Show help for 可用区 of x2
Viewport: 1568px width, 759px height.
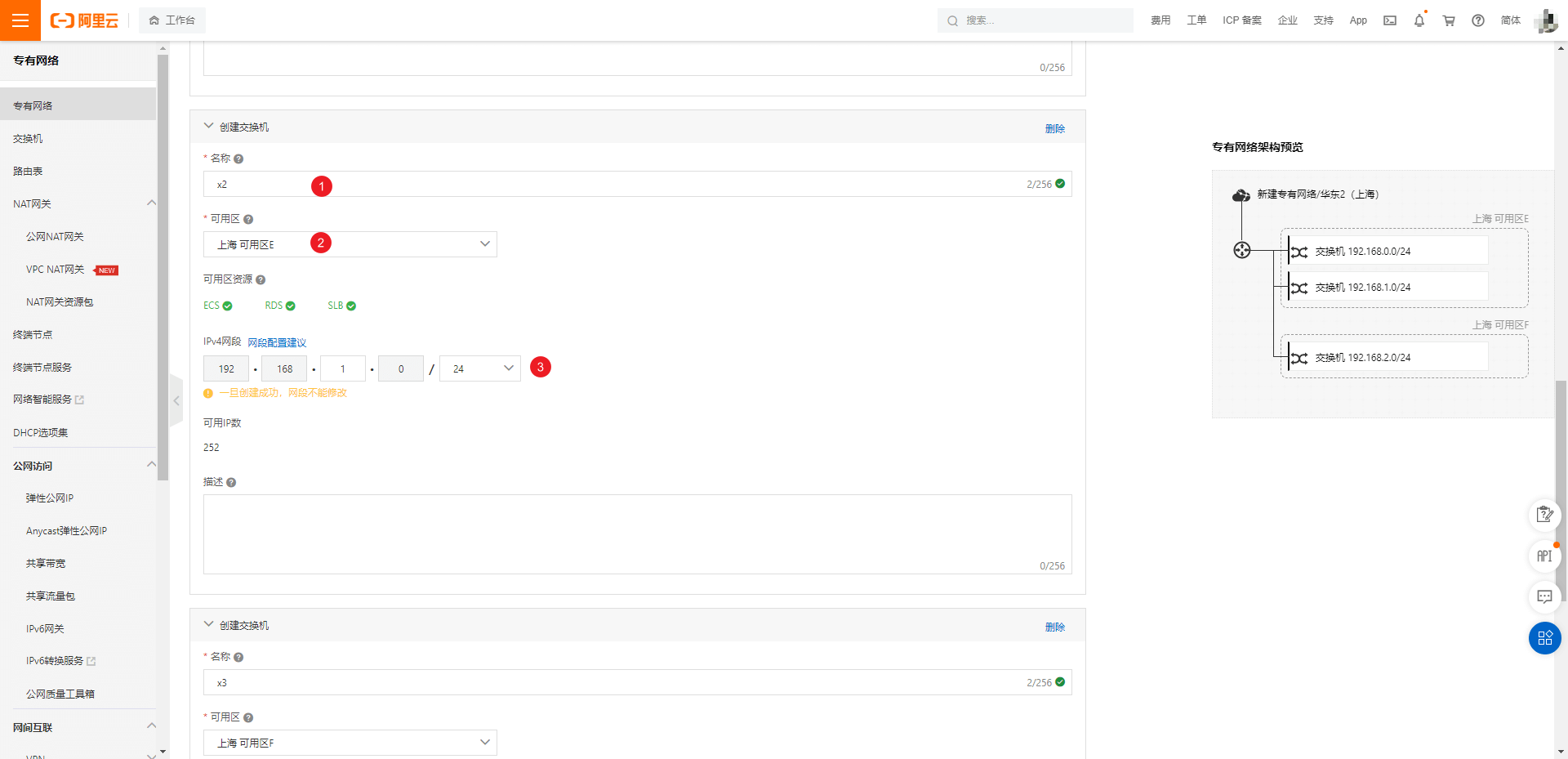click(248, 219)
